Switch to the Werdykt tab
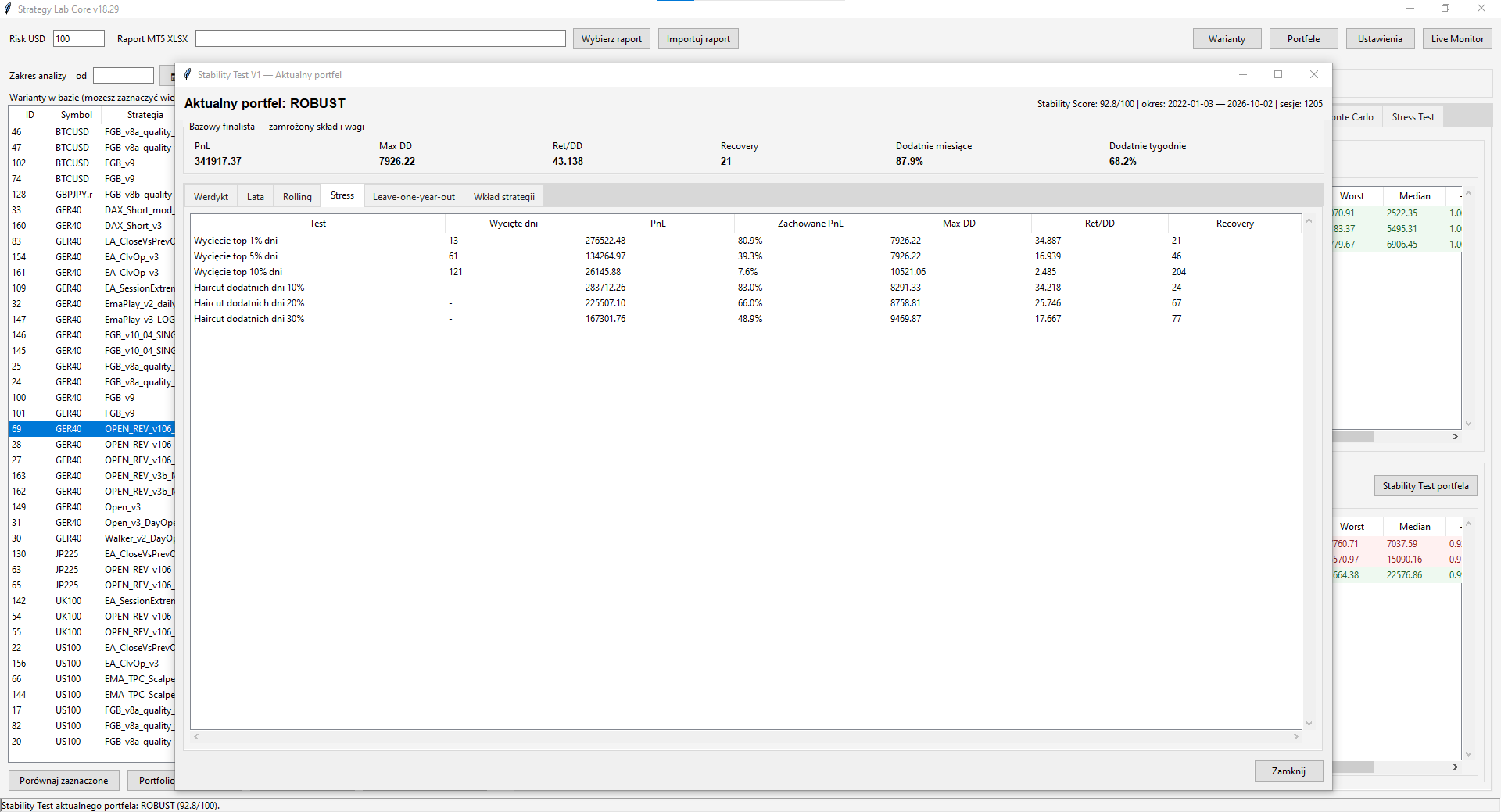 211,196
